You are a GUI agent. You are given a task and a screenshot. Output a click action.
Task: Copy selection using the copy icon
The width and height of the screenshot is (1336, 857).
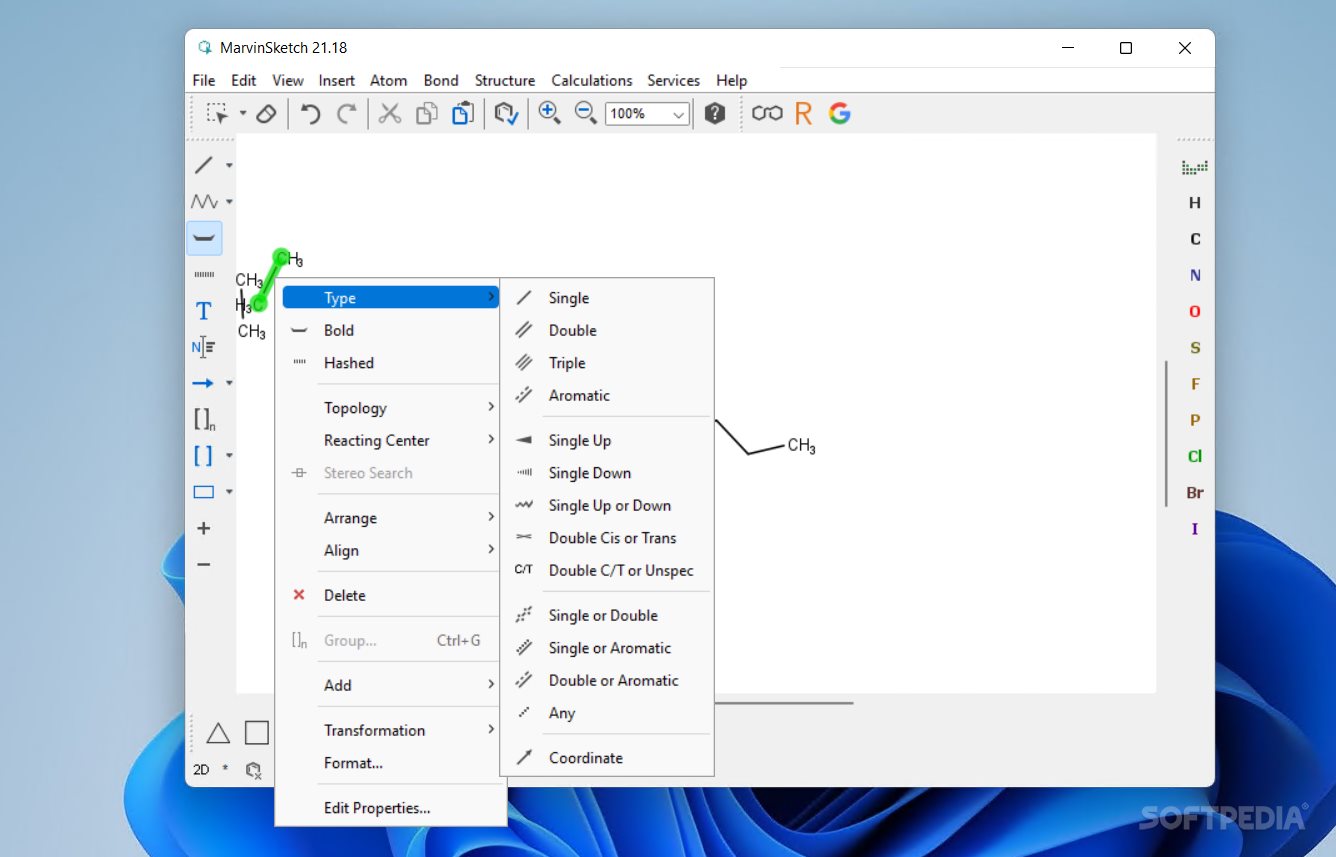[x=427, y=114]
